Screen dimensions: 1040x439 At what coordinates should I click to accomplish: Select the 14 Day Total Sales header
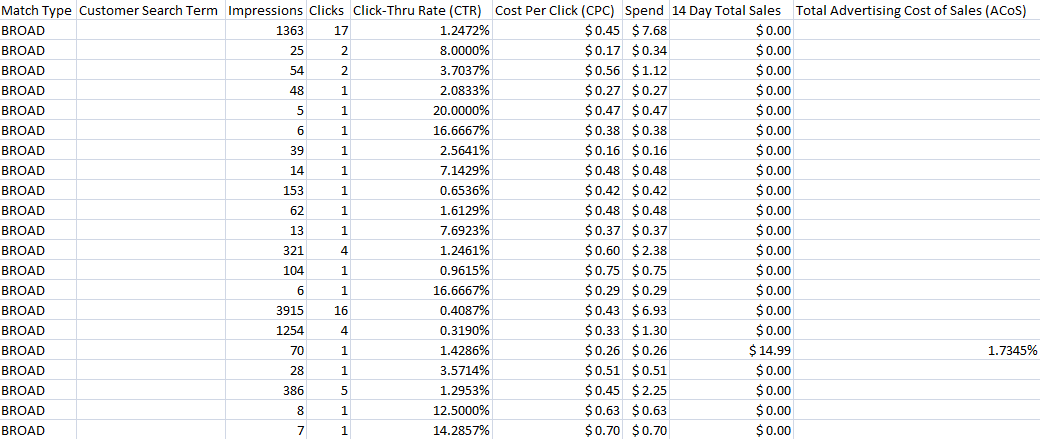730,11
